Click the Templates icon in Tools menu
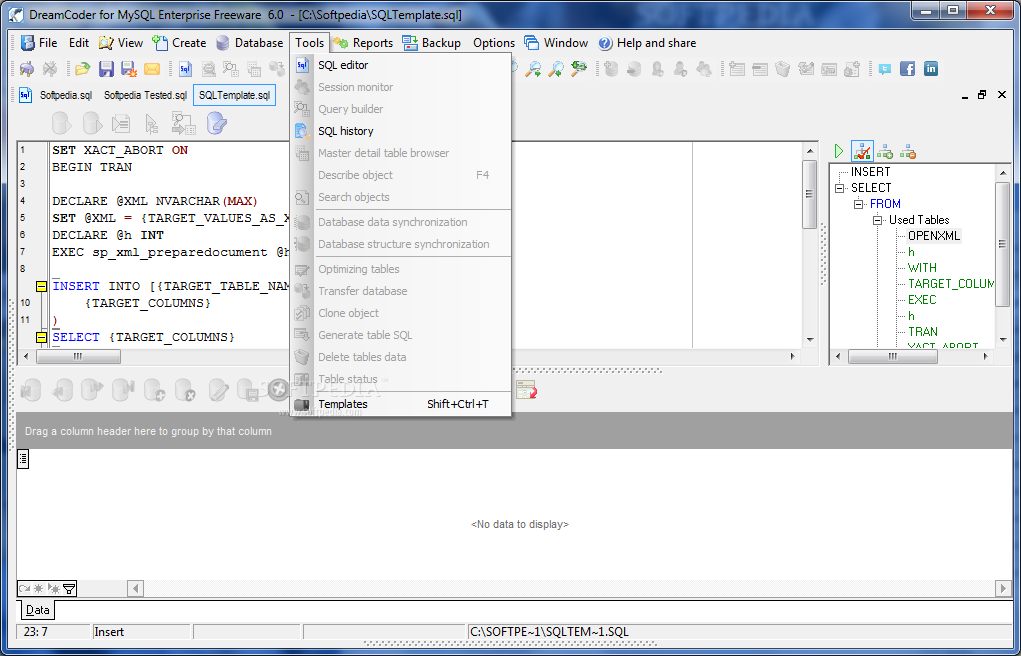The image size is (1021, 656). pyautogui.click(x=302, y=404)
